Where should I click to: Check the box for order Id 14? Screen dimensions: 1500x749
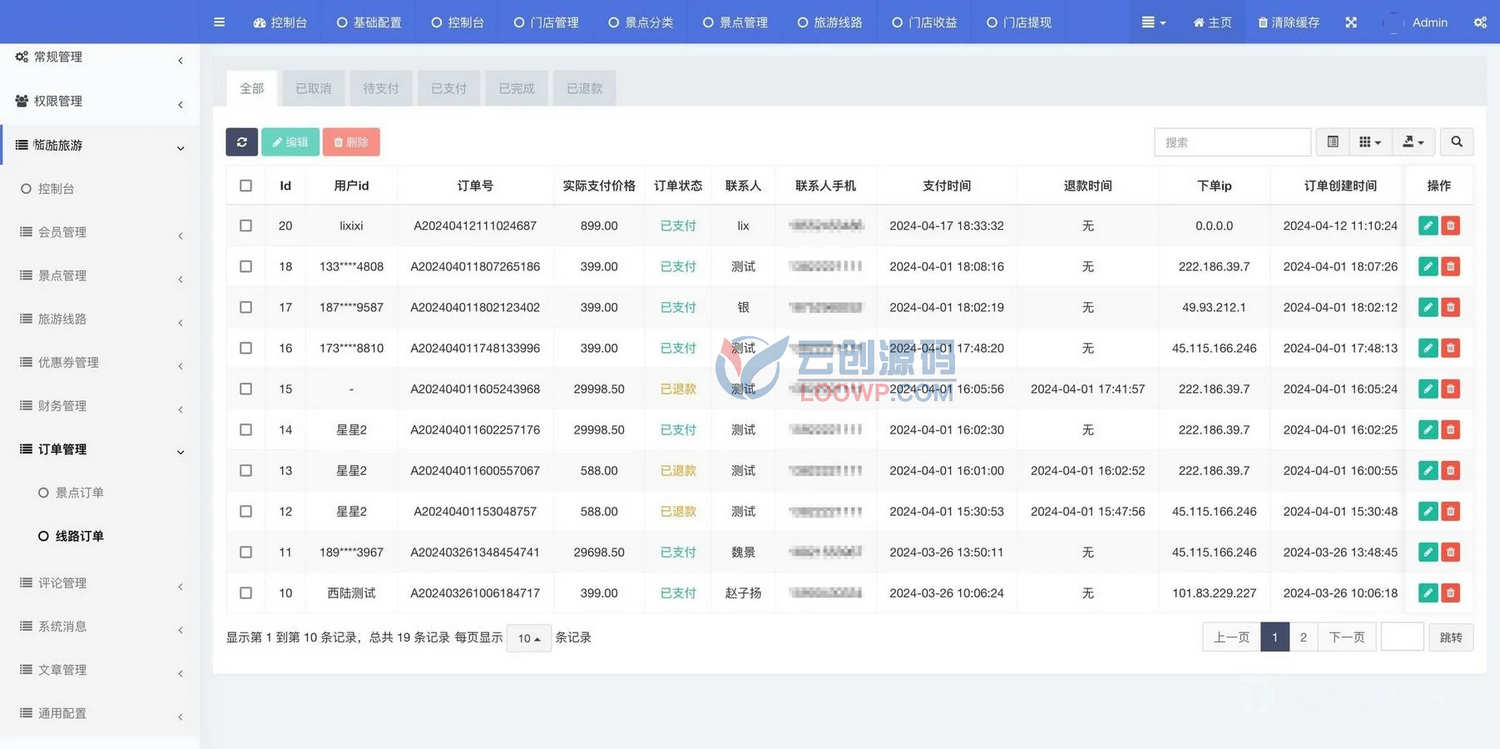point(246,430)
